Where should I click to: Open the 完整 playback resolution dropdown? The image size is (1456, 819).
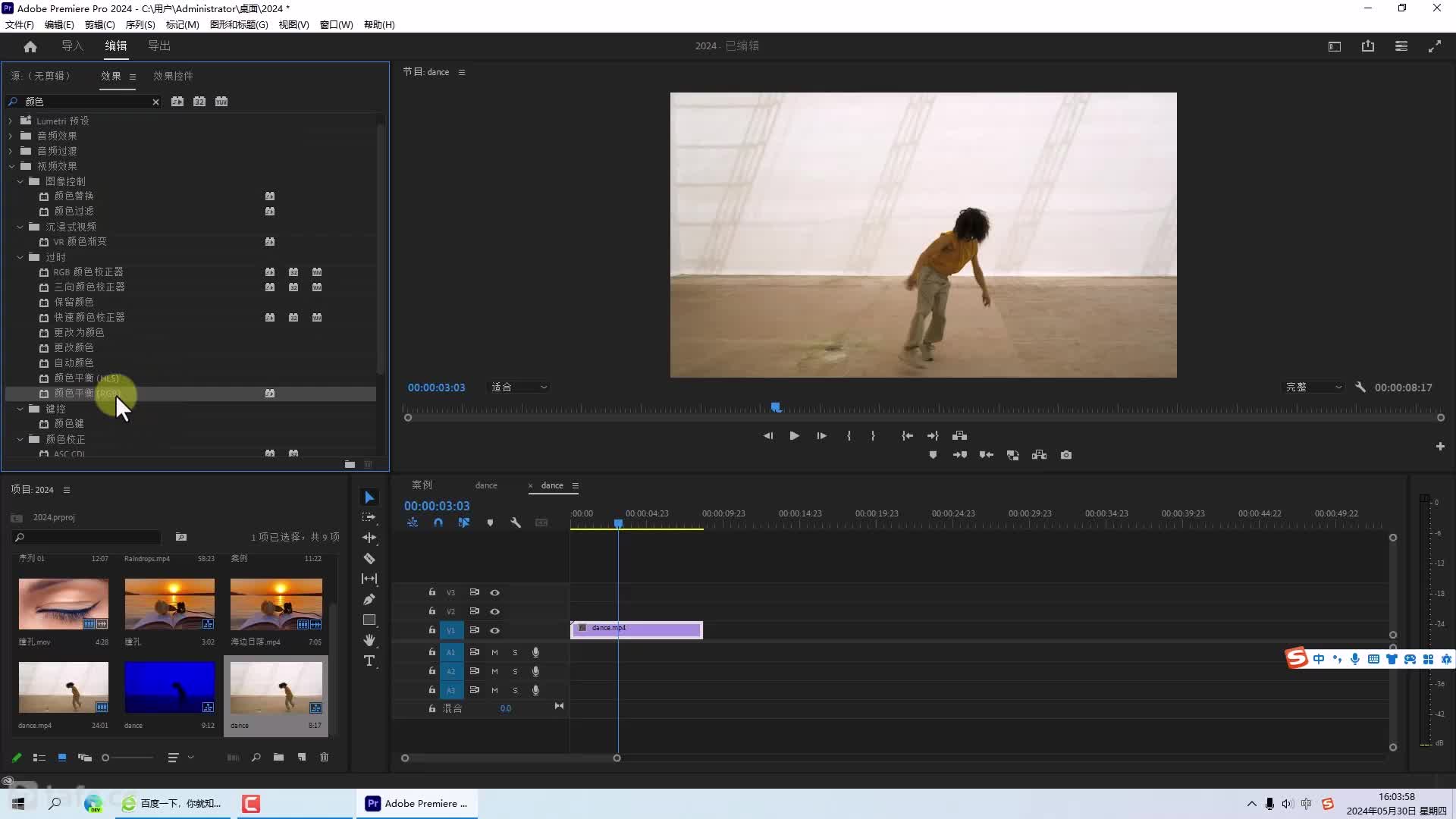point(1313,387)
